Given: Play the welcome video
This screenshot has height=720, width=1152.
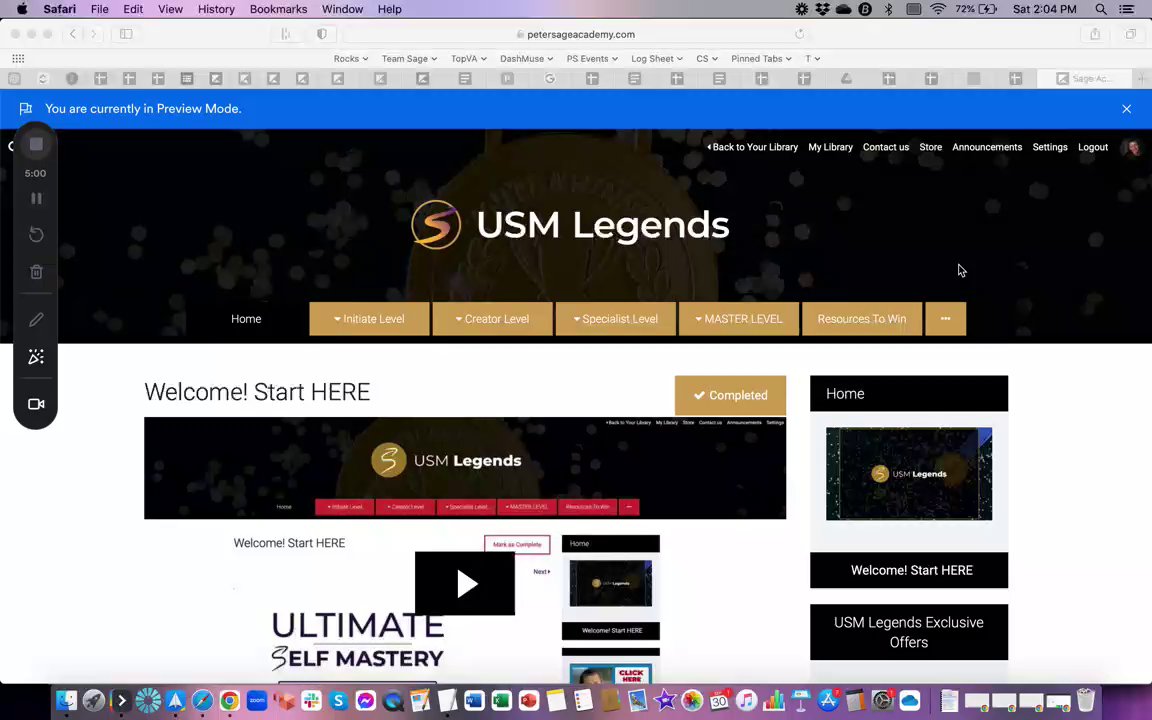Looking at the screenshot, I should [x=464, y=583].
